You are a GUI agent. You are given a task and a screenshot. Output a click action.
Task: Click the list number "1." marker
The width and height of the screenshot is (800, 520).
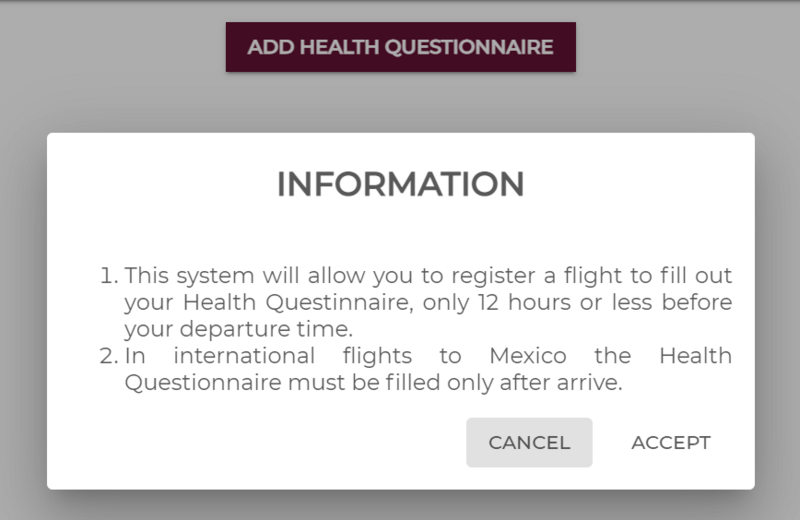[109, 275]
